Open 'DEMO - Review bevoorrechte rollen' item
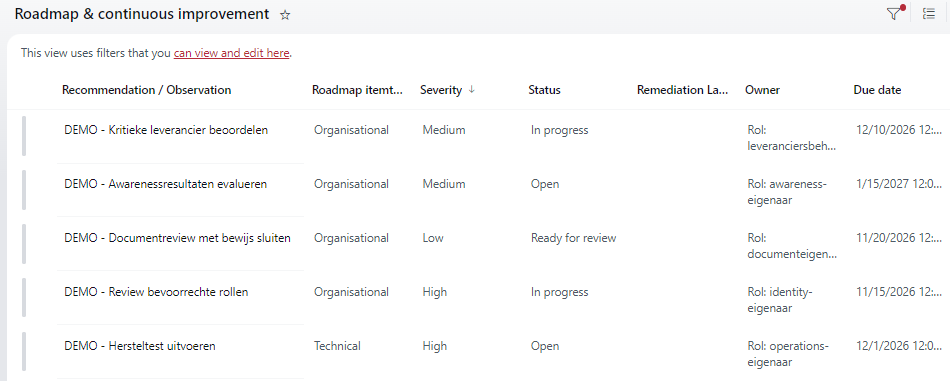This screenshot has height=381, width=950. coord(156,292)
